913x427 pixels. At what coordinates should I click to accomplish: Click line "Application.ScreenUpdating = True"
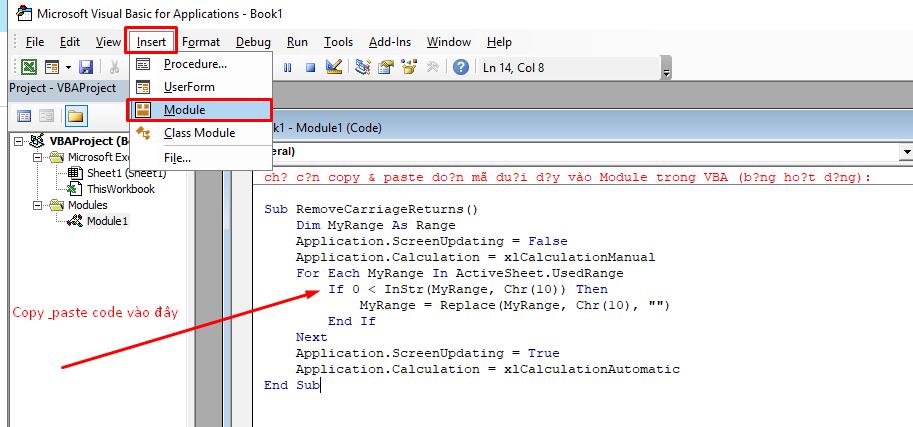(427, 353)
